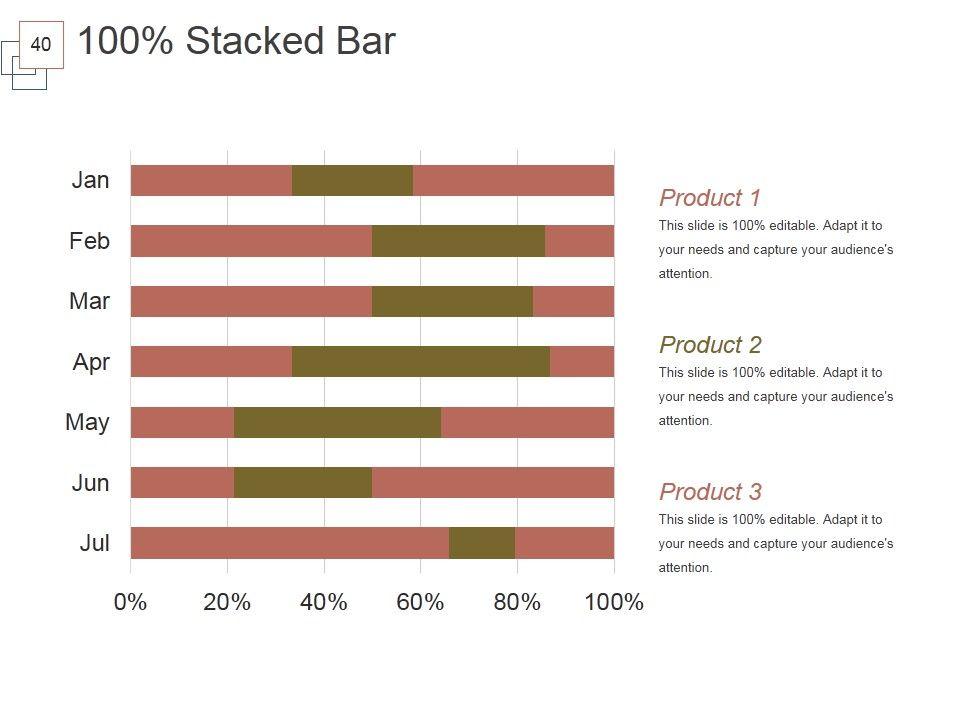Image resolution: width=960 pixels, height=720 pixels.
Task: Select the olive segment of May bar
Action: tap(337, 423)
